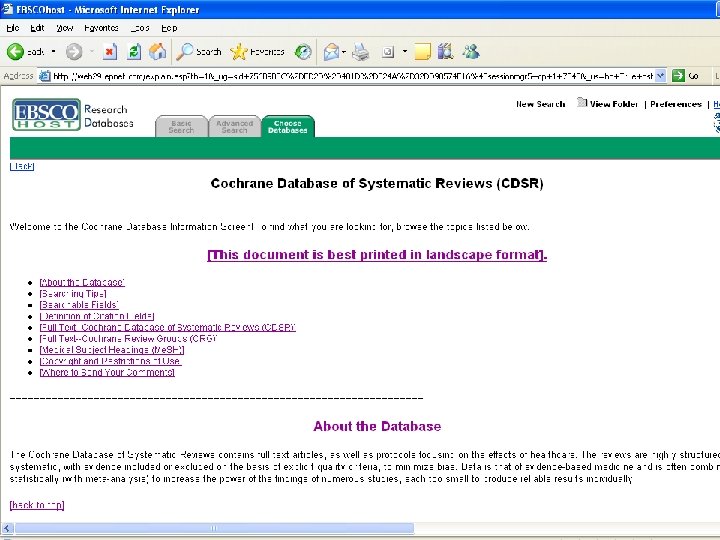This screenshot has height=540, width=720.
Task: Open Full Text Cochrane Database (CDSR) link
Action: click(168, 327)
